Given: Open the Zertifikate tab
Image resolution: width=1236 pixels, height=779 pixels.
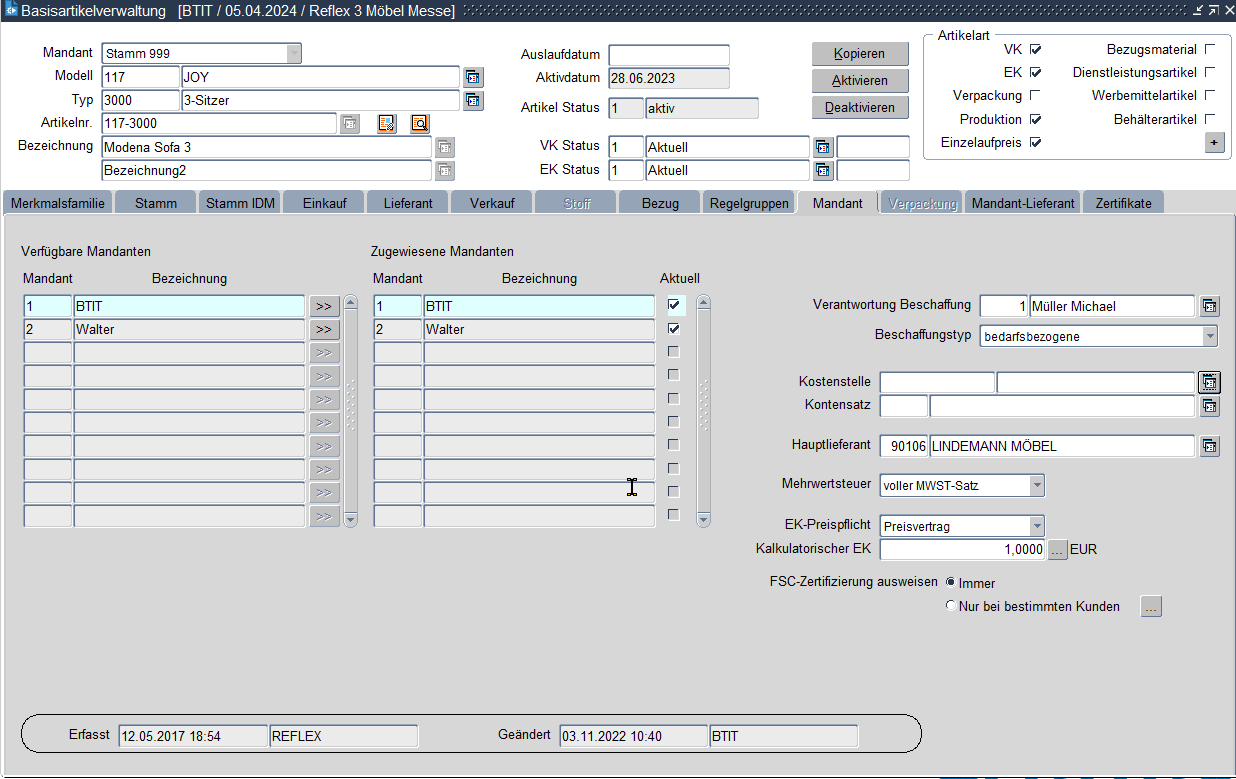Looking at the screenshot, I should coord(1122,203).
